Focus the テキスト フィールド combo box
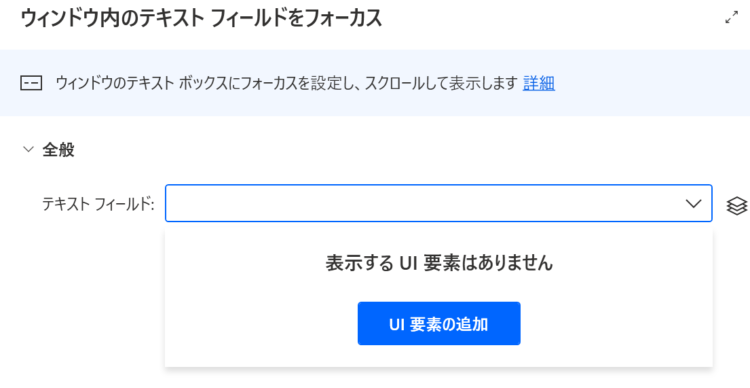 click(439, 203)
